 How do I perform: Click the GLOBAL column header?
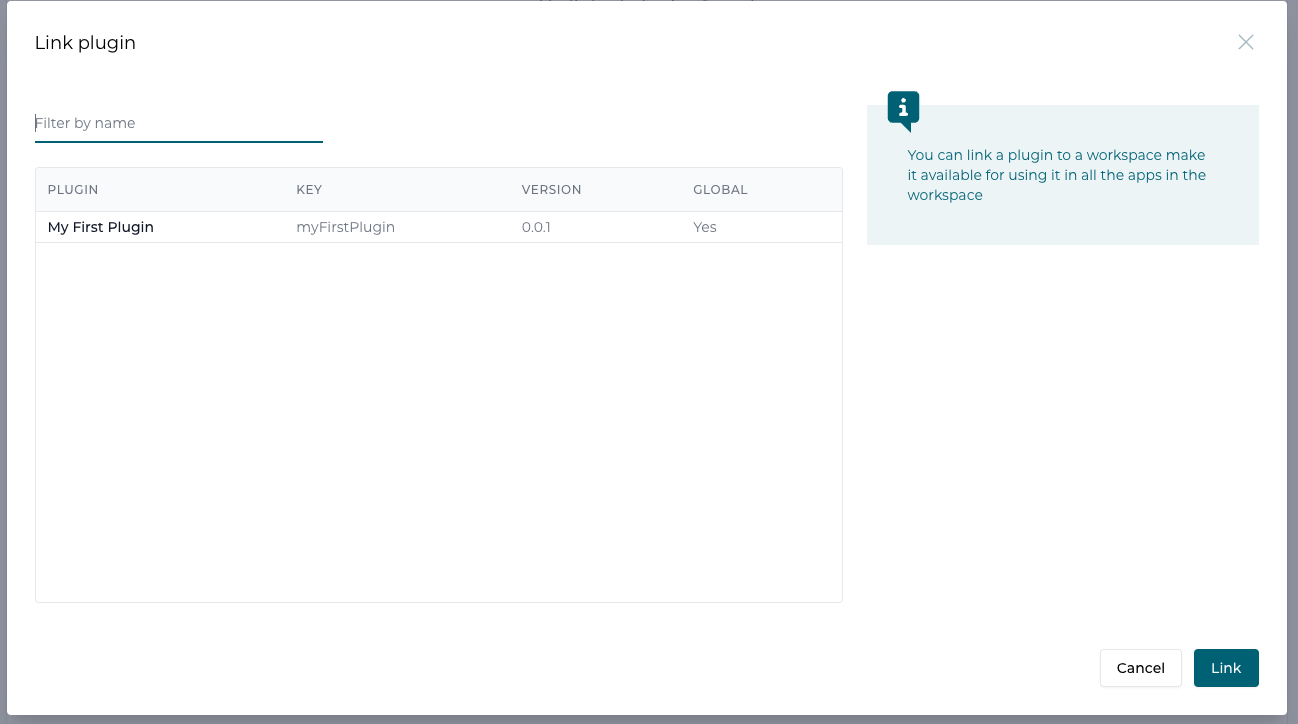click(720, 189)
